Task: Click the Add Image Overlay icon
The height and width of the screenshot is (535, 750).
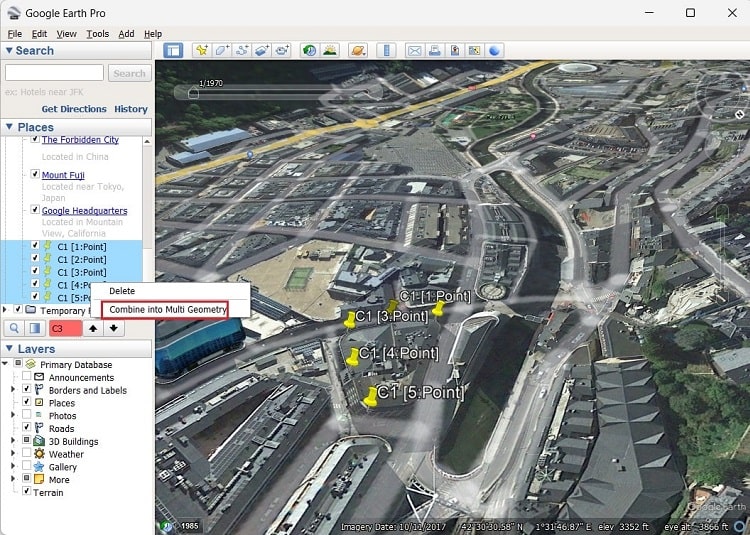Action: point(262,50)
